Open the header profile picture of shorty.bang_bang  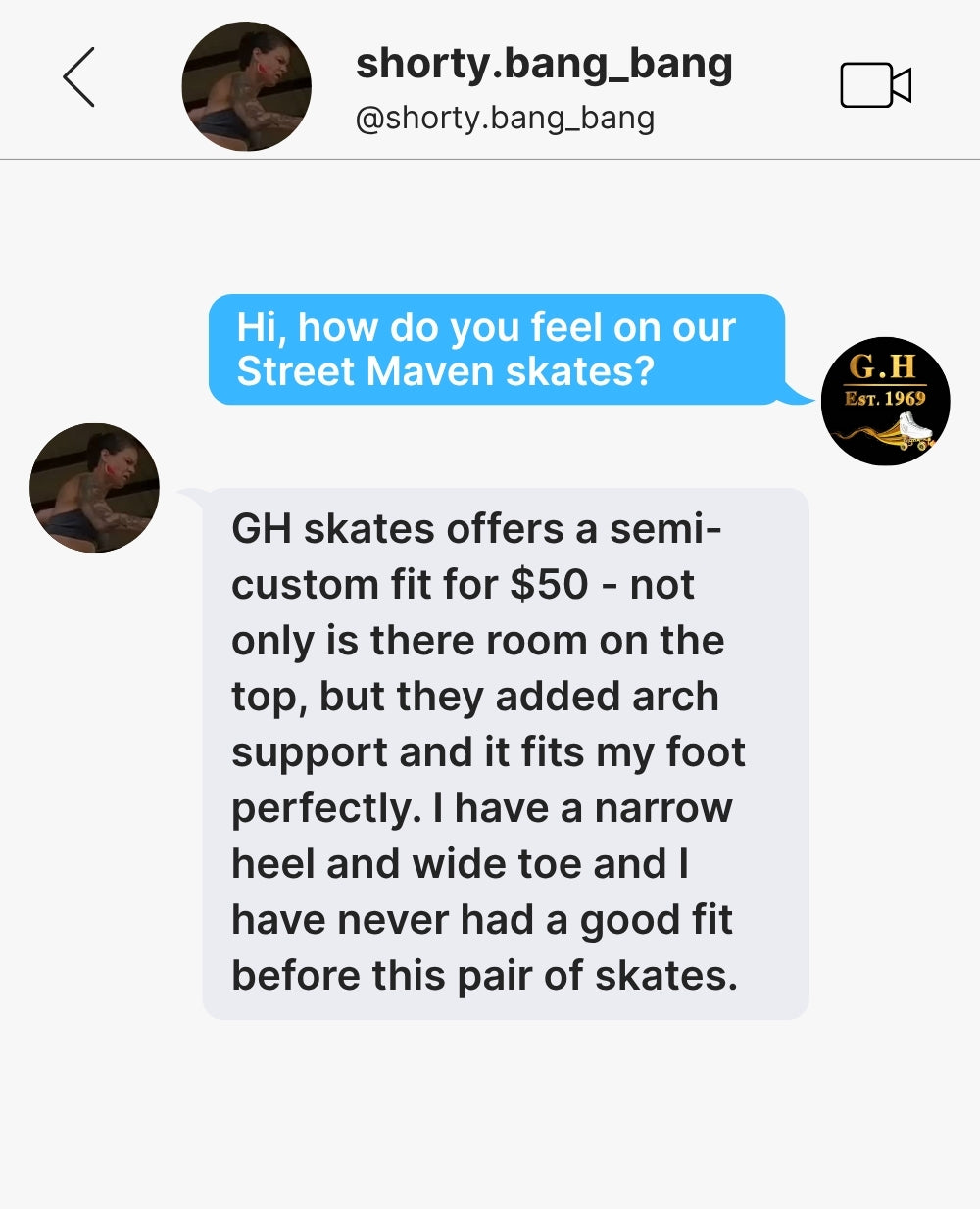click(x=247, y=86)
